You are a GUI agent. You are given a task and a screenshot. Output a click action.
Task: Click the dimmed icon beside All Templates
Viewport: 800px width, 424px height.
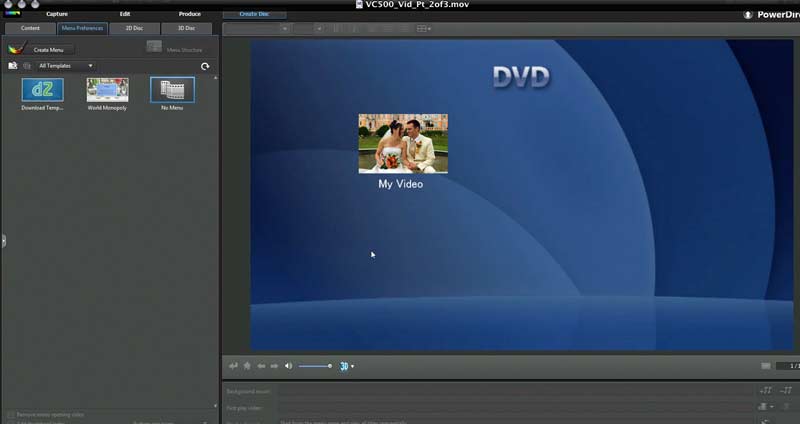27,66
